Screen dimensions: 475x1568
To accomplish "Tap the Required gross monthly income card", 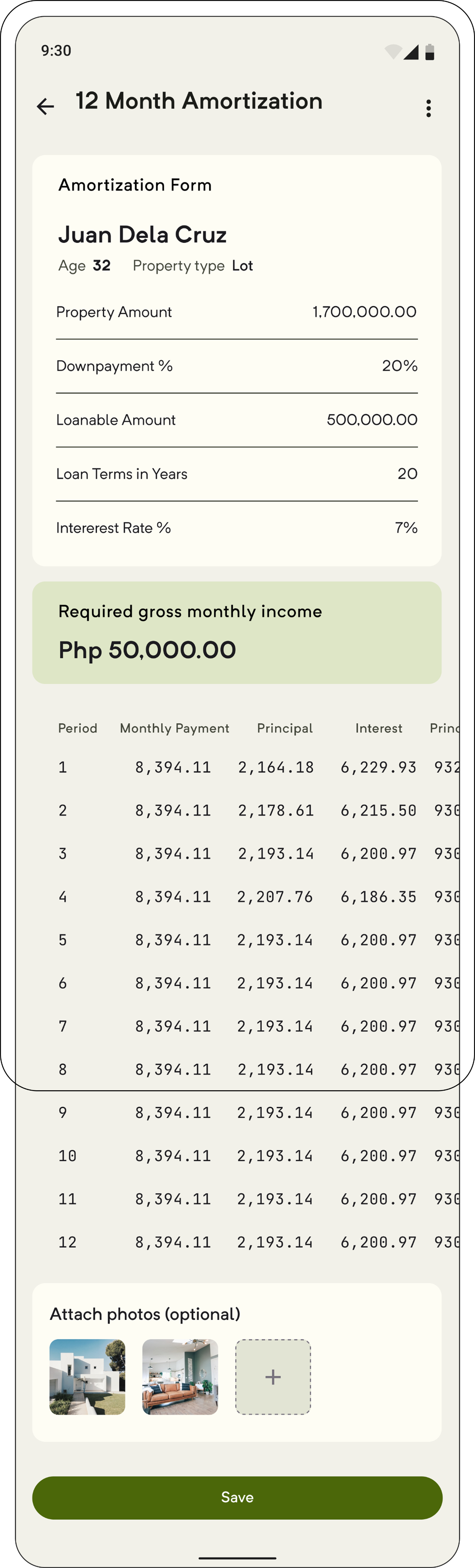I will click(x=237, y=632).
